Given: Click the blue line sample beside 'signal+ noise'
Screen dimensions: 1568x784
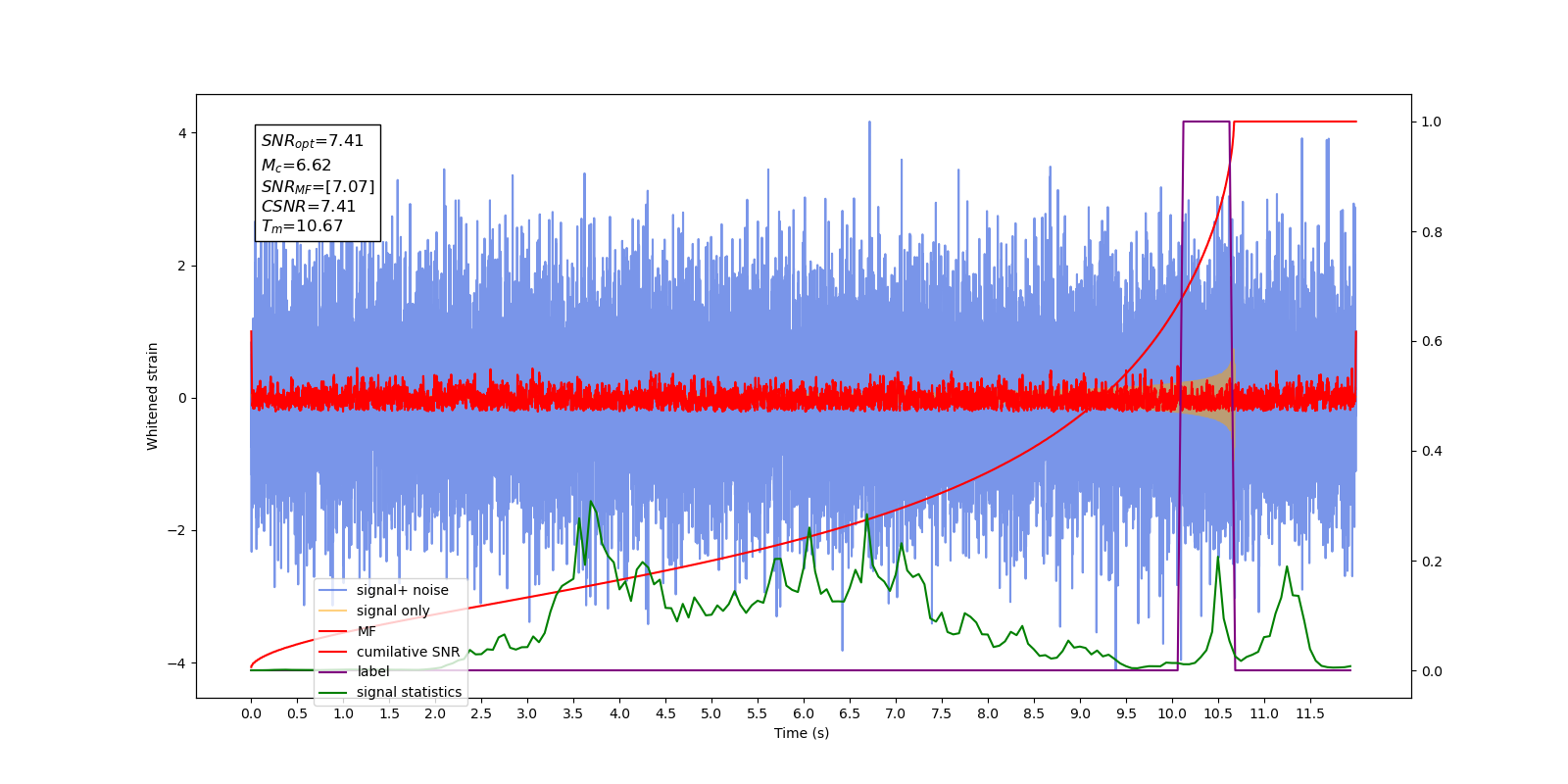Looking at the screenshot, I should pos(333,590).
